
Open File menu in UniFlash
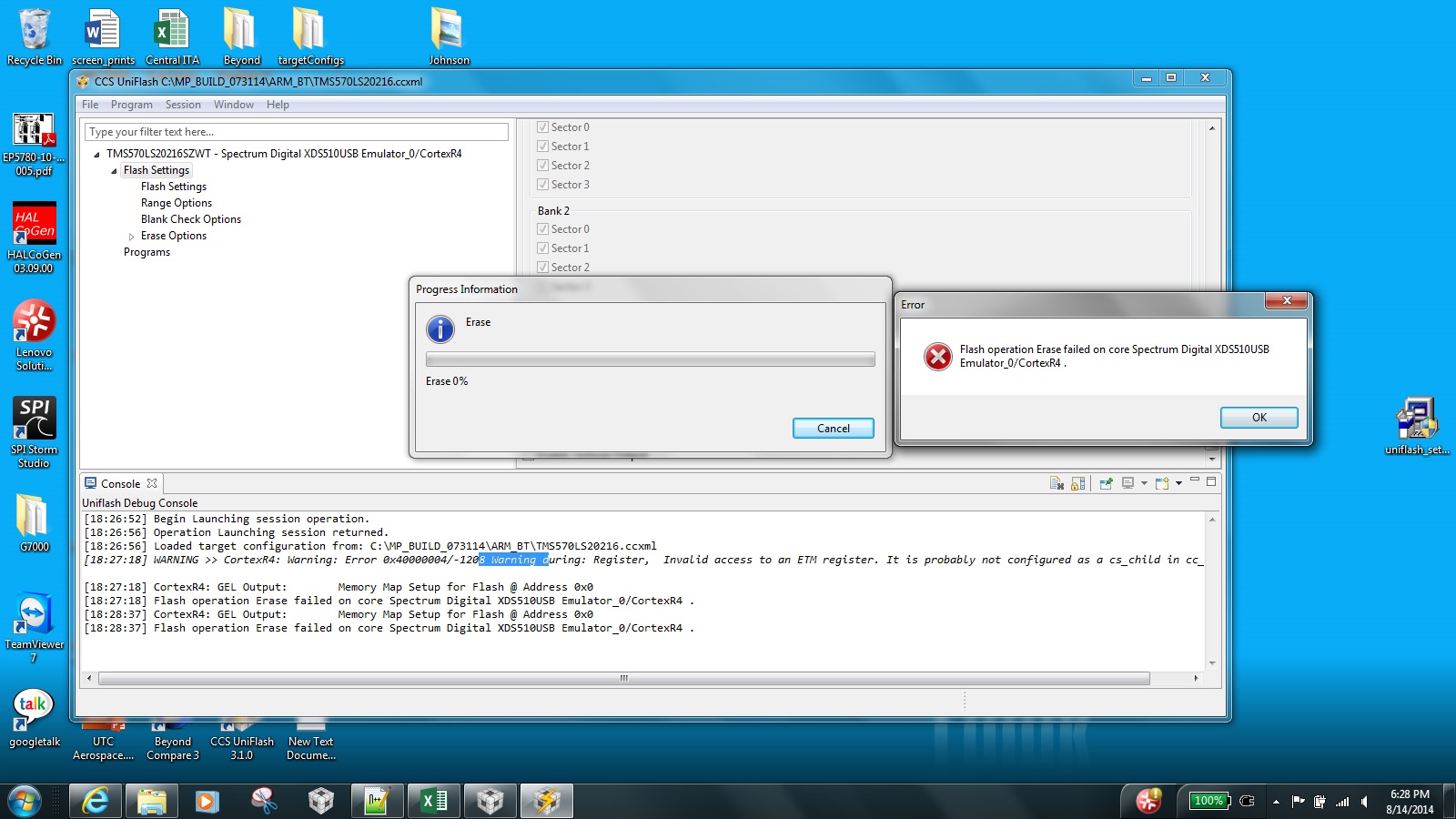click(x=90, y=105)
